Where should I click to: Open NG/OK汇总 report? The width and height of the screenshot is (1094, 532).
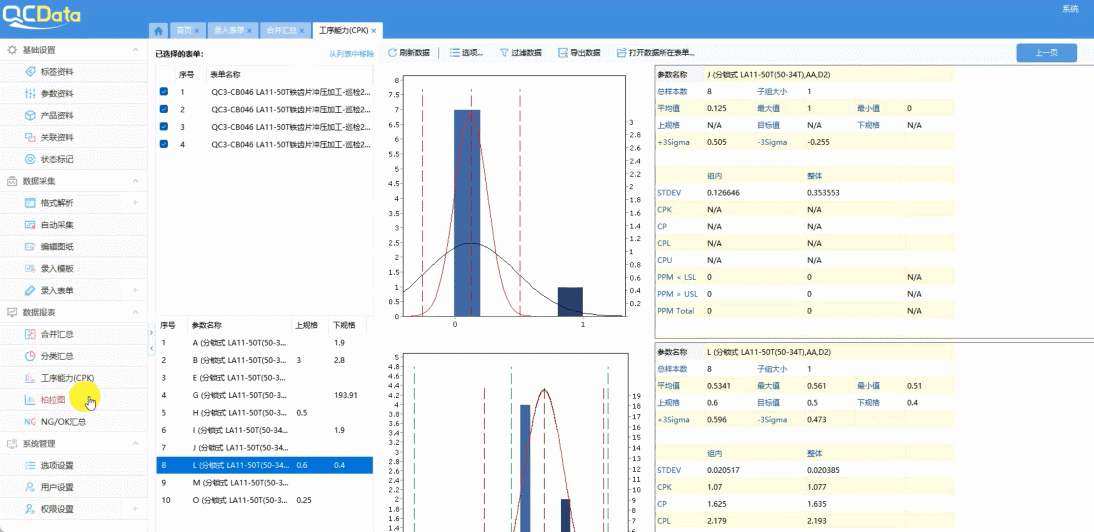[62, 422]
